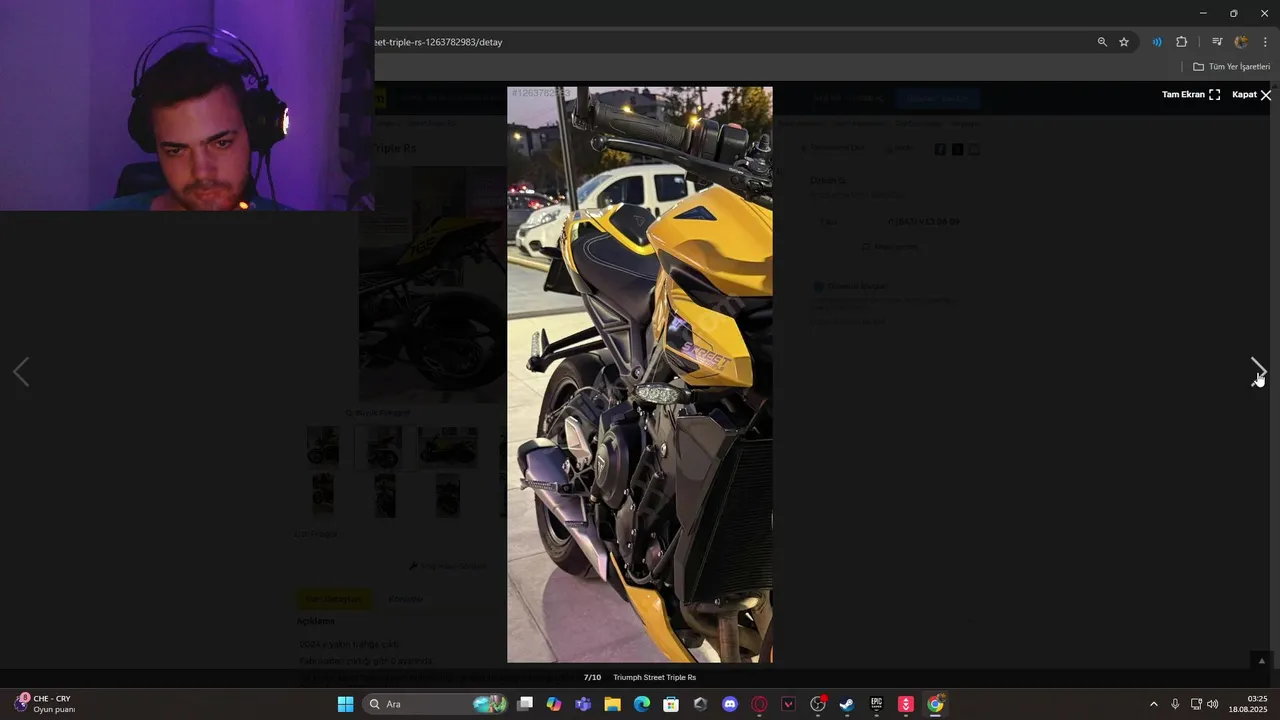Open Steam from the taskbar
This screenshot has height=720, width=1280.
[847, 704]
